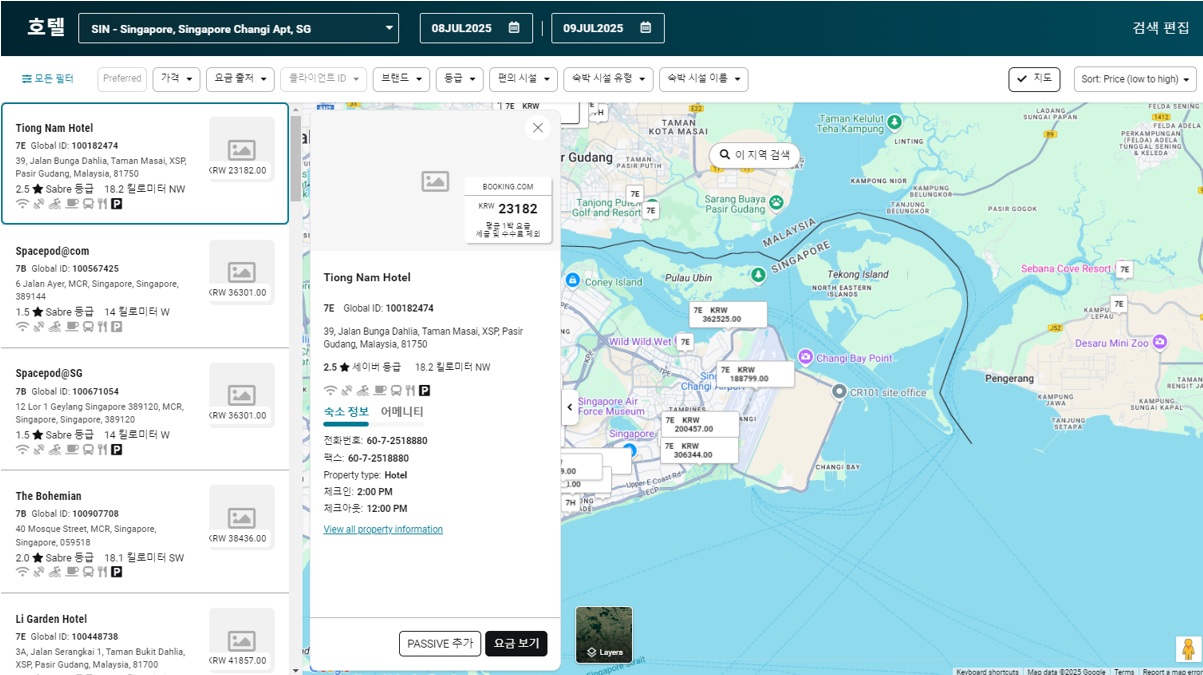
Task: Click the hotel list vertical scrollbar
Action: [x=295, y=158]
